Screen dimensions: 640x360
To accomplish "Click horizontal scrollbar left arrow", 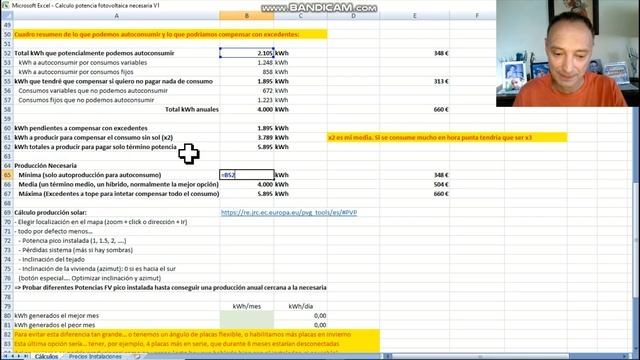I will (x=387, y=356).
